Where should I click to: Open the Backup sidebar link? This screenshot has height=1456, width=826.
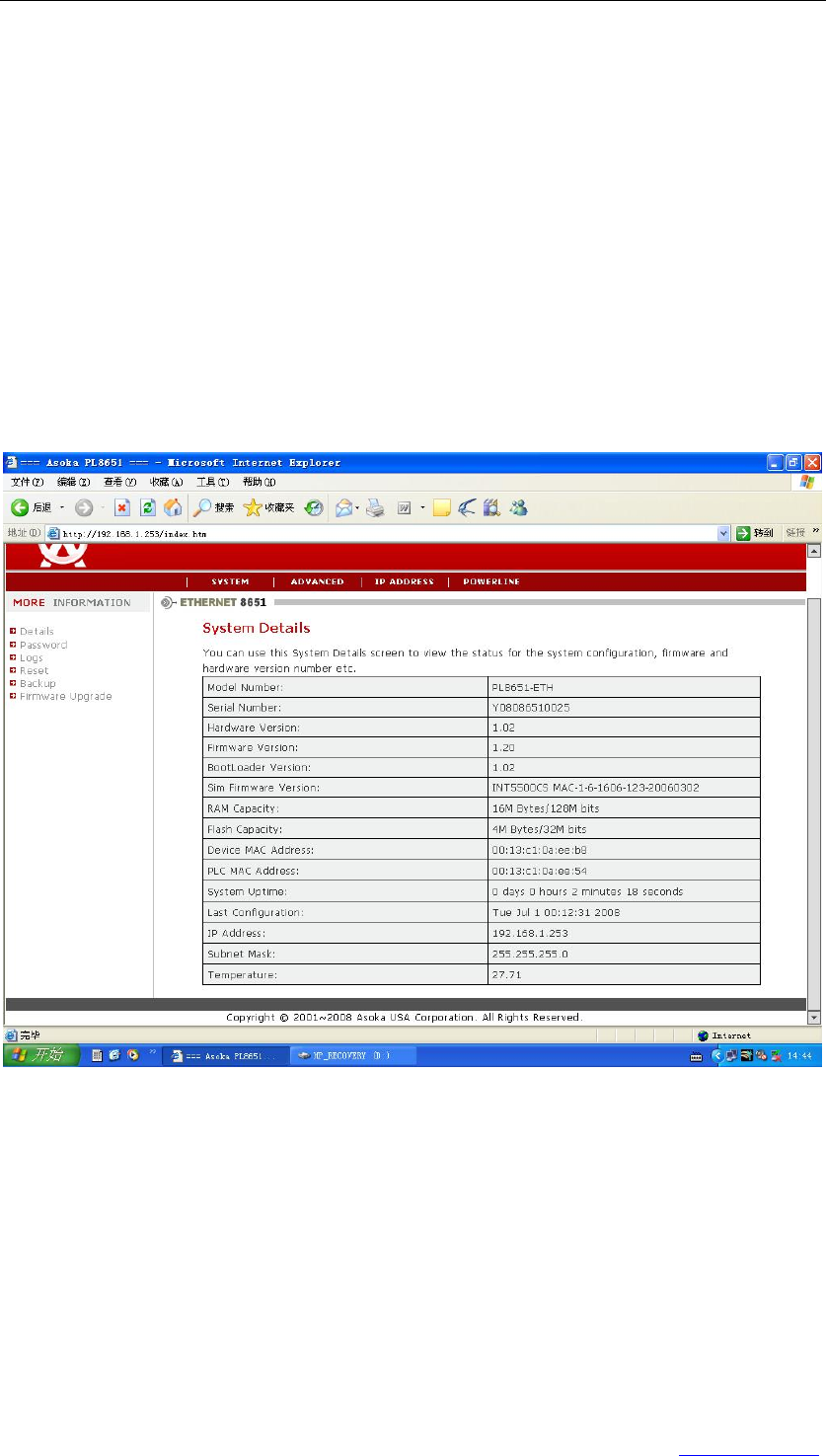(x=38, y=683)
